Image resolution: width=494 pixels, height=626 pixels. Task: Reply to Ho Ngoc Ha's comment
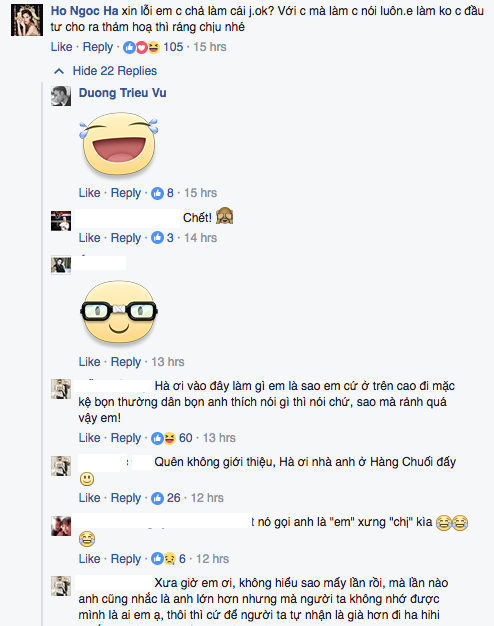98,47
